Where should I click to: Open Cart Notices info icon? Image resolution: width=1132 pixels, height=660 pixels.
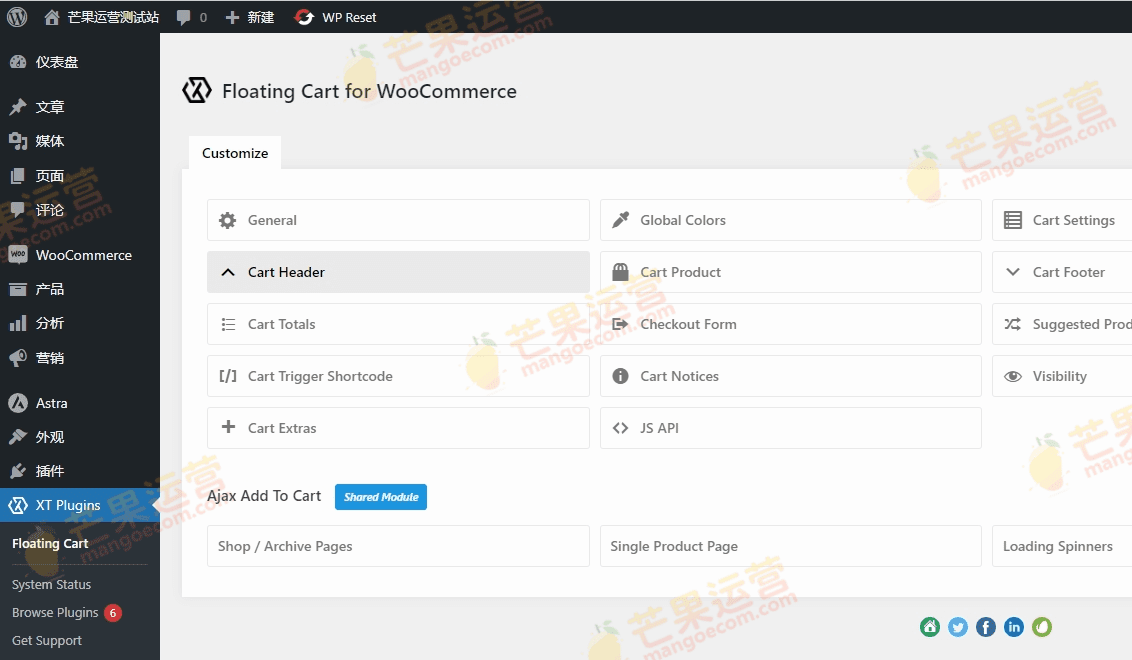pyautogui.click(x=620, y=376)
